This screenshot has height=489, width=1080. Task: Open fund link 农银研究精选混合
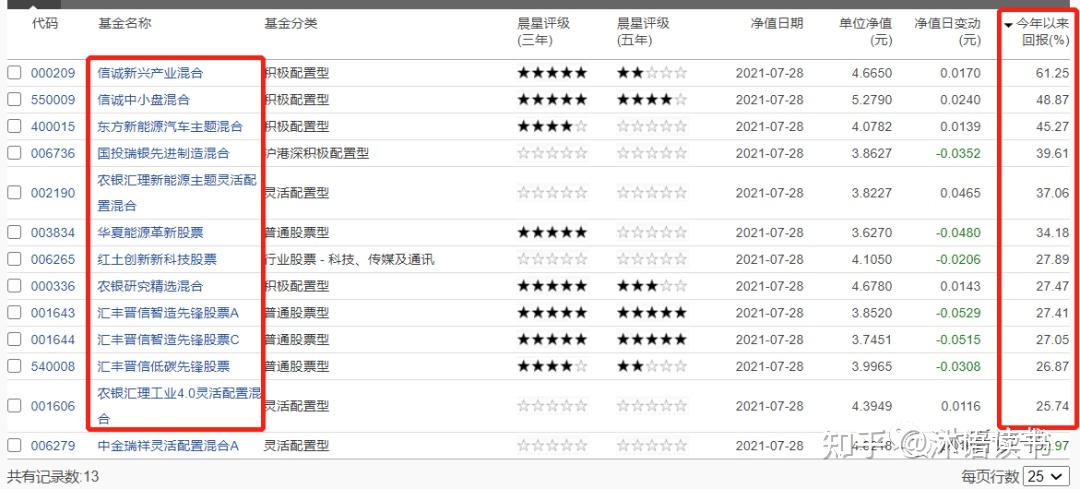tap(150, 286)
